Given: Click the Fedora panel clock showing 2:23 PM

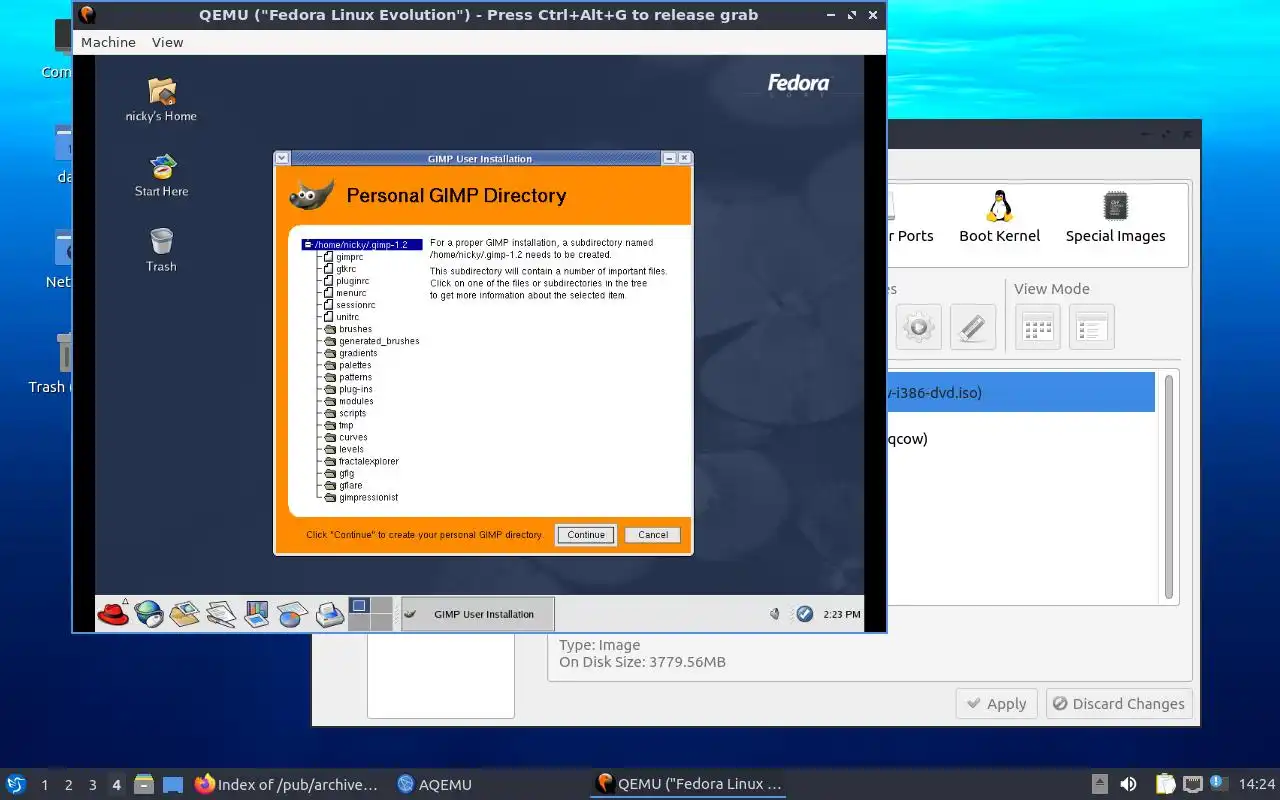Looking at the screenshot, I should tap(841, 614).
